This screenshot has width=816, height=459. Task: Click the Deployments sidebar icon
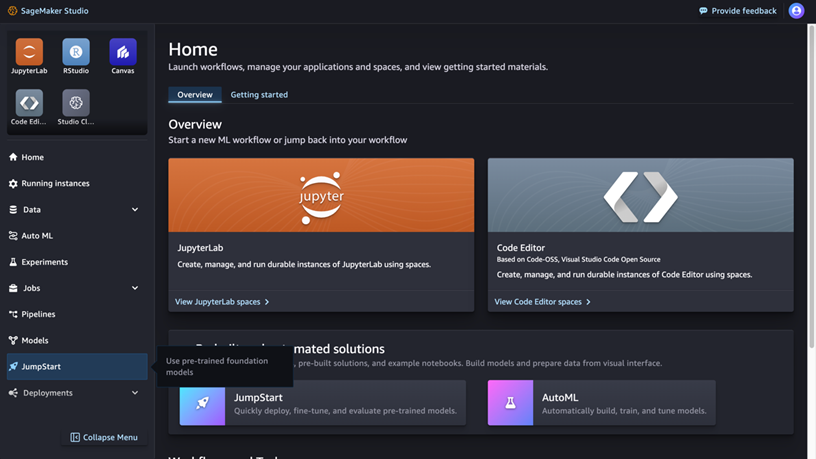pos(13,392)
